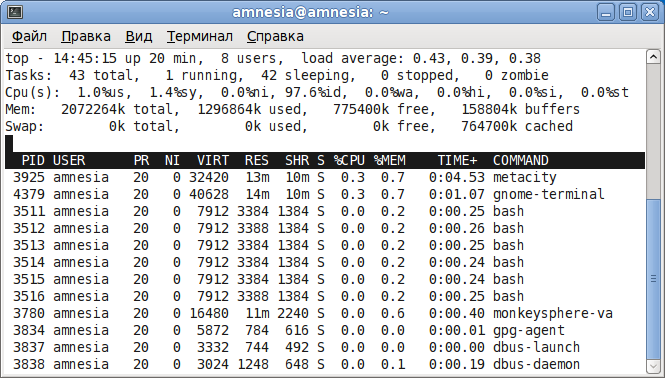This screenshot has width=665, height=378.
Task: Open the Правка menu
Action: coord(86,36)
